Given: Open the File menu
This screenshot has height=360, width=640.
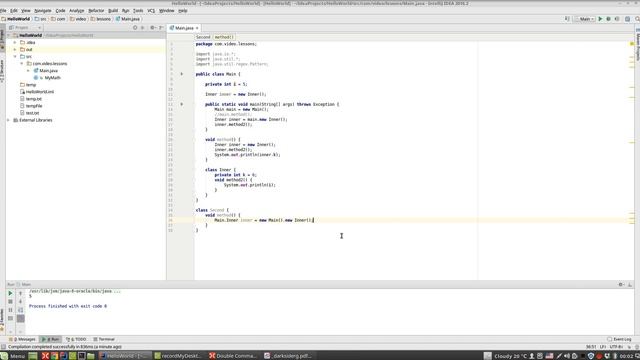Looking at the screenshot, I should pyautogui.click(x=3, y=11).
